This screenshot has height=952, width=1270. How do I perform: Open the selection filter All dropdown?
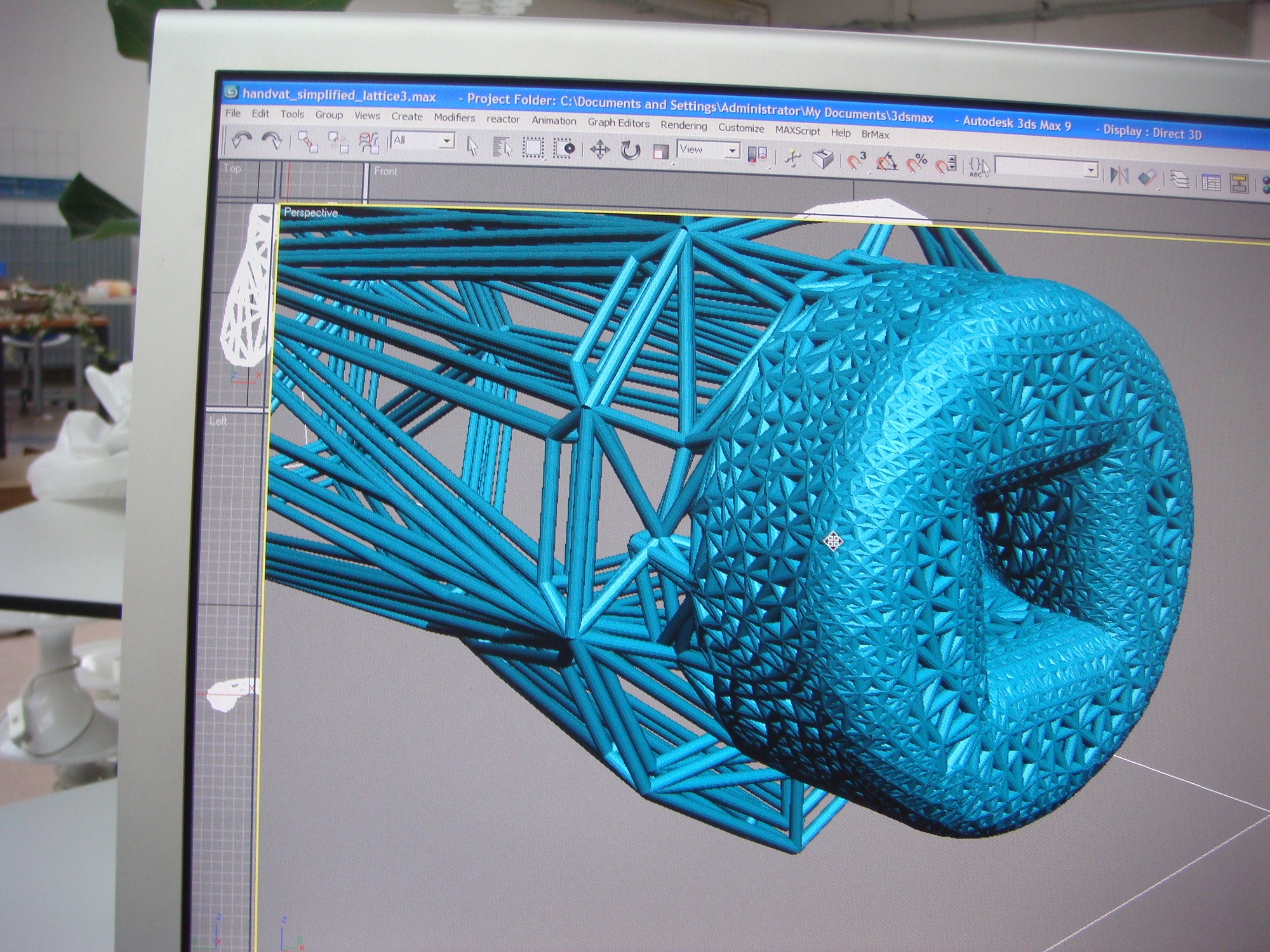[447, 140]
